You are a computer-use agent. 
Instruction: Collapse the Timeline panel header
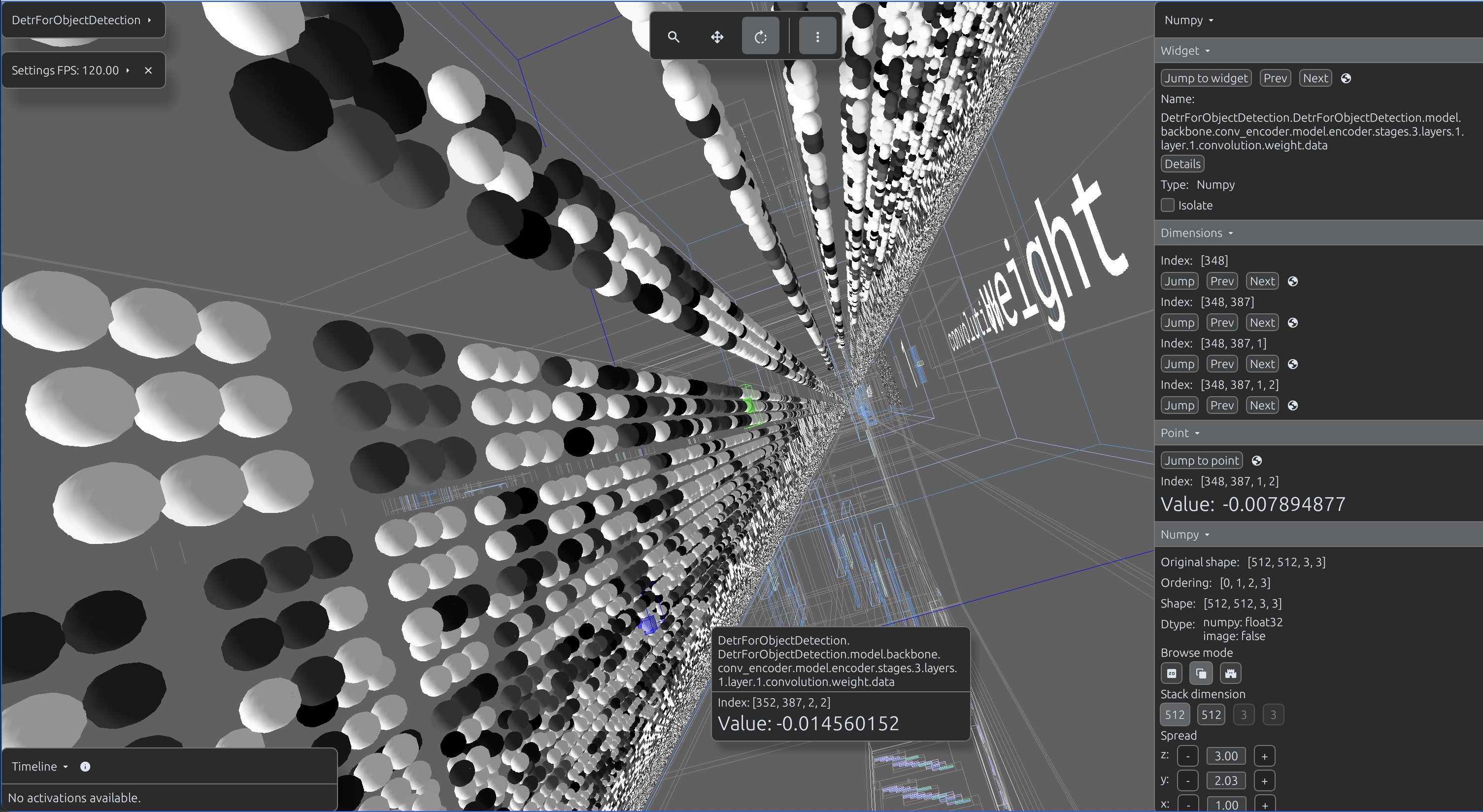coord(40,767)
